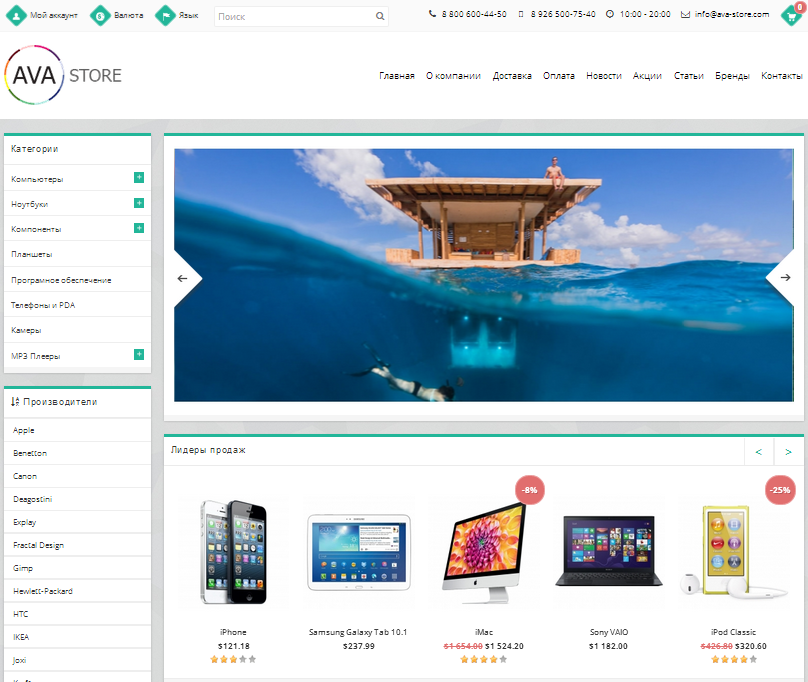Click the underwater hotel banner image

click(484, 275)
